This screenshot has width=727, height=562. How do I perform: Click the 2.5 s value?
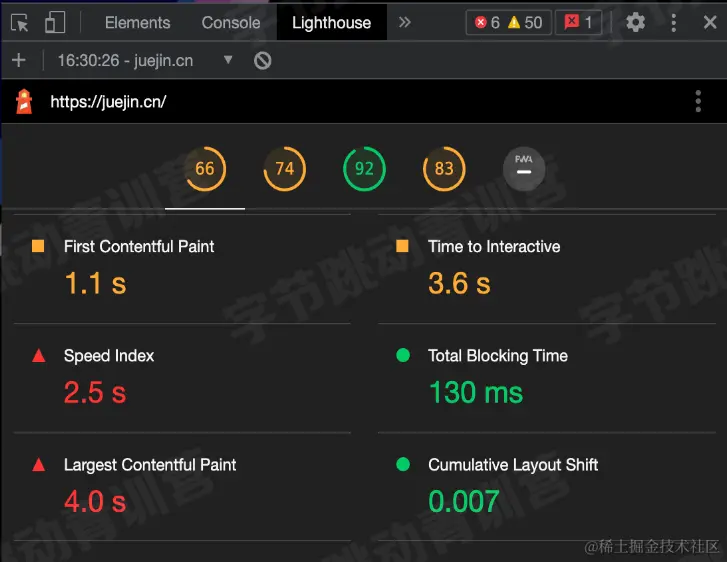[95, 393]
